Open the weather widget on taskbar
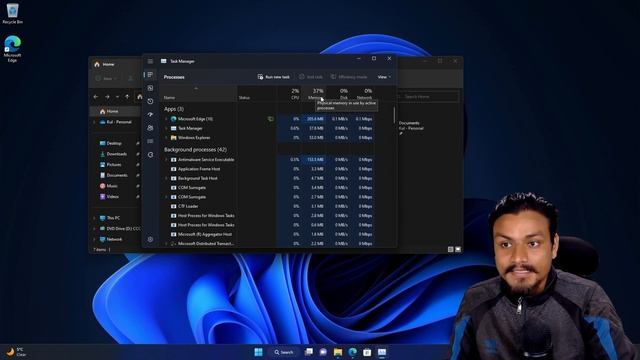 pyautogui.click(x=16, y=352)
